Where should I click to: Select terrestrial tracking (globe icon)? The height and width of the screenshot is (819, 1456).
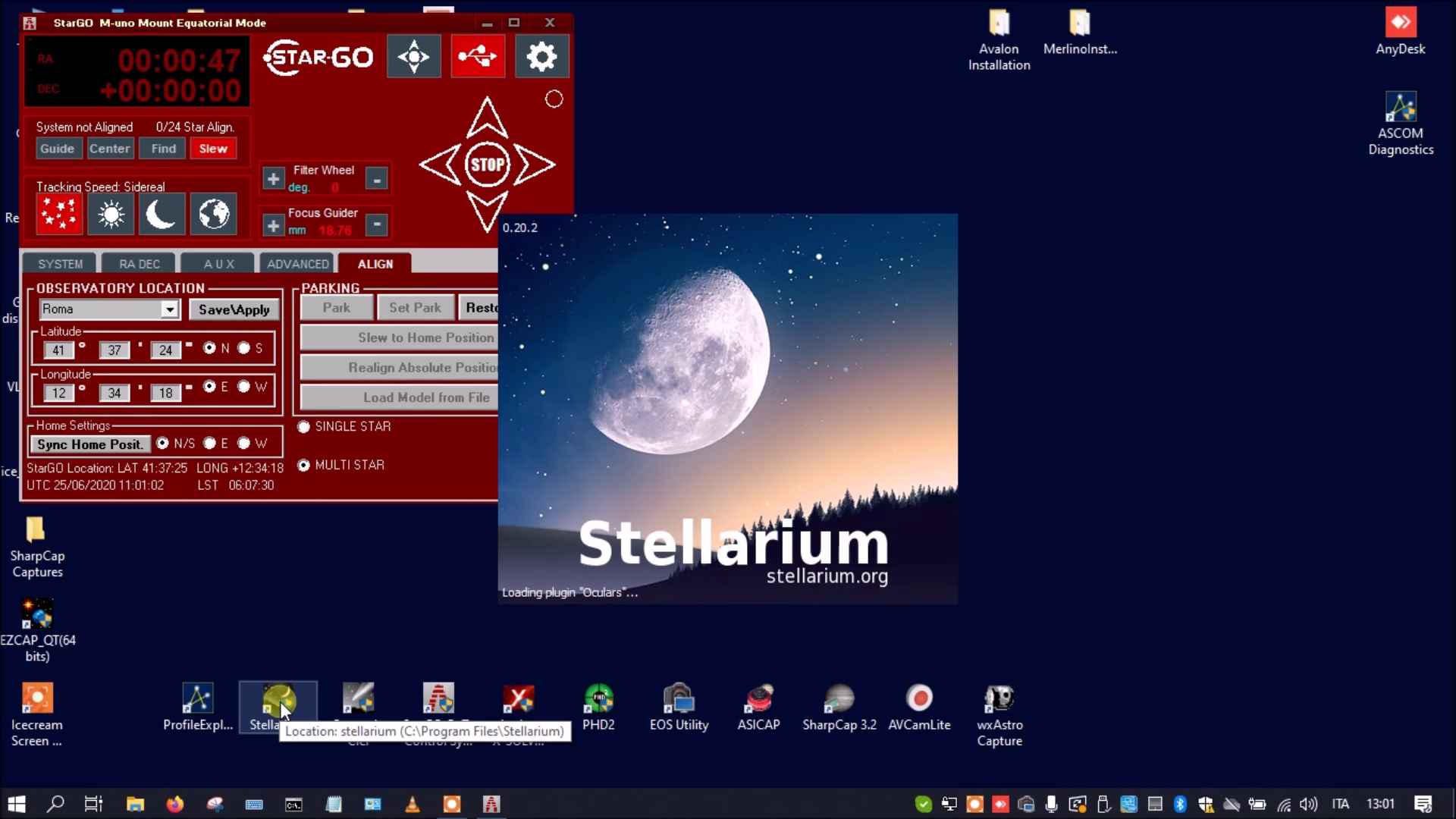(x=213, y=214)
